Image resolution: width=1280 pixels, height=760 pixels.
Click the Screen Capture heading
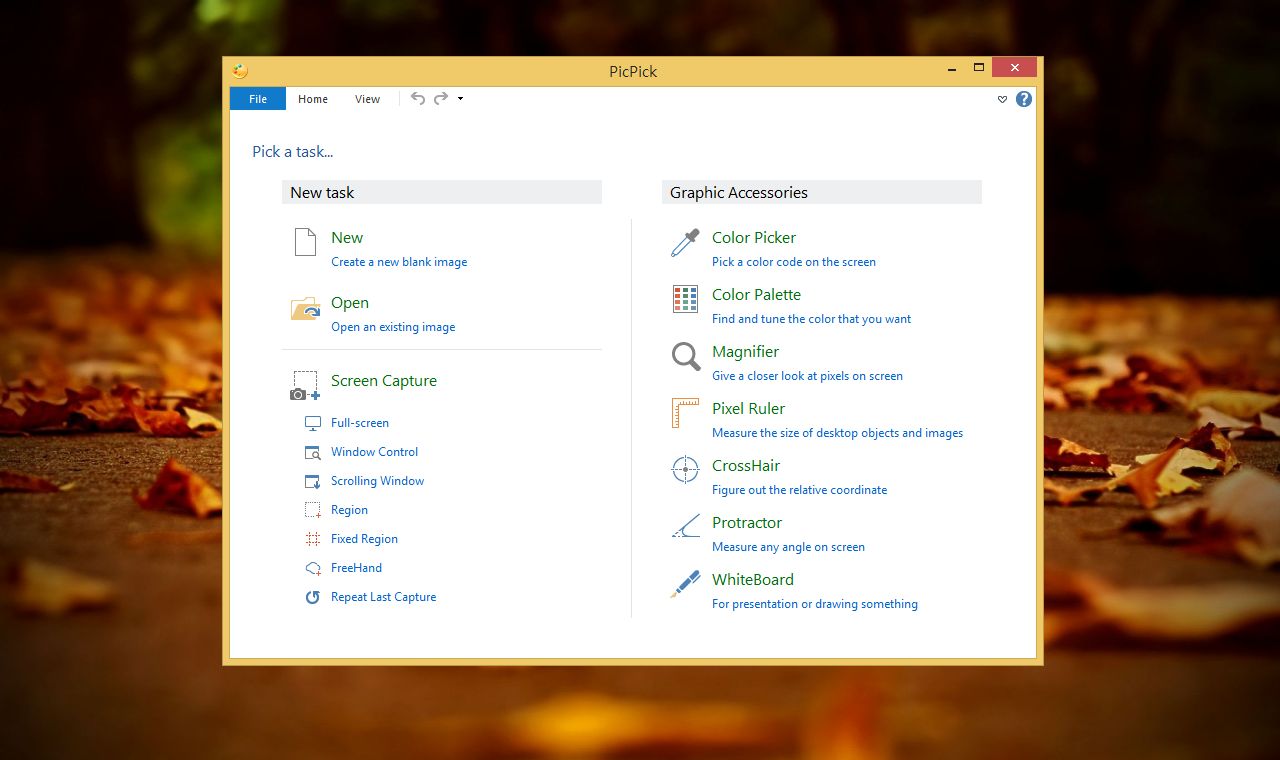coord(384,381)
